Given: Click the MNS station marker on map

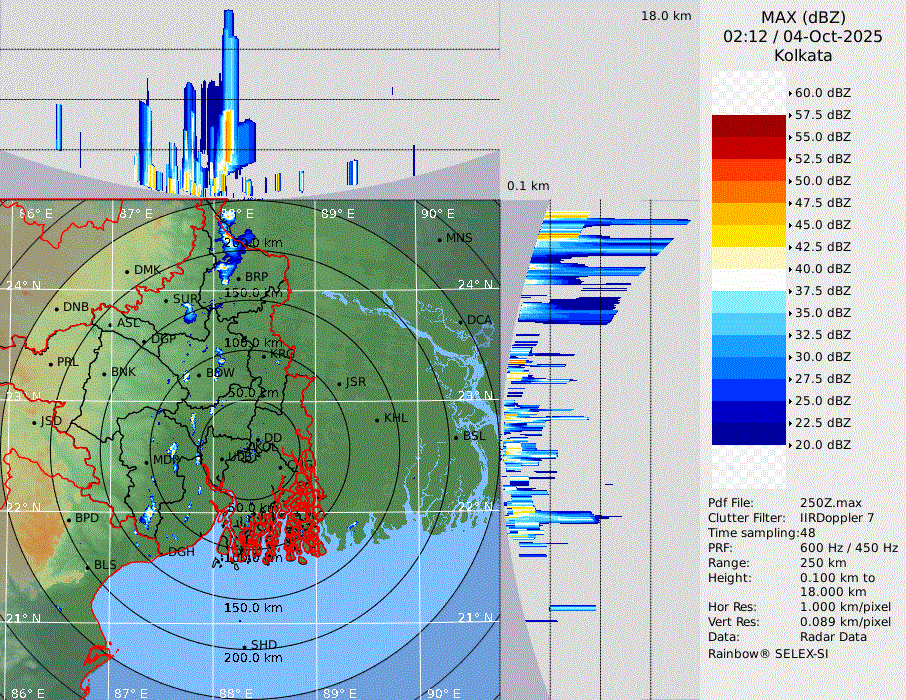Looking at the screenshot, I should pyautogui.click(x=440, y=239).
